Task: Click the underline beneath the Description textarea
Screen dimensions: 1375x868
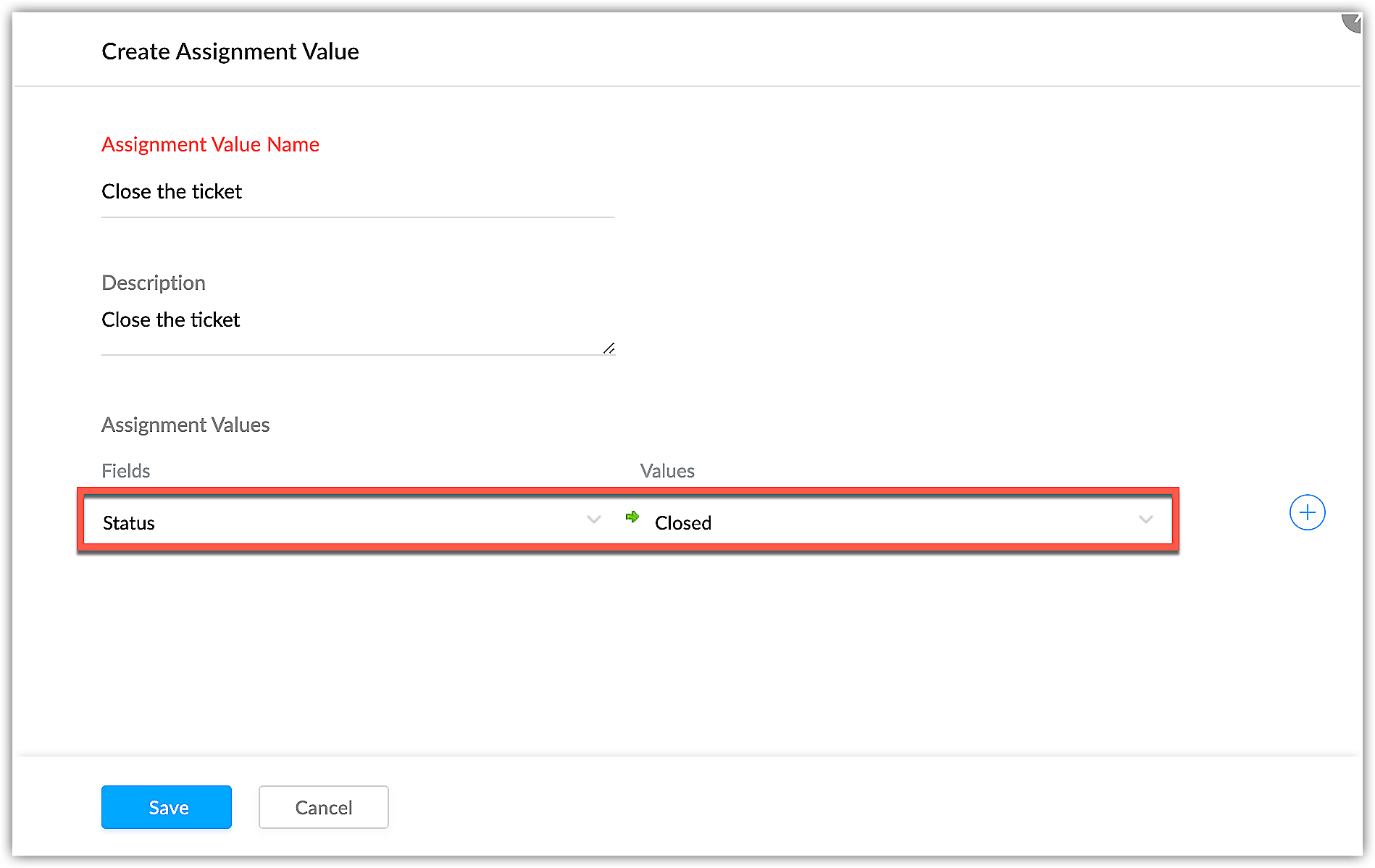Action: [357, 354]
